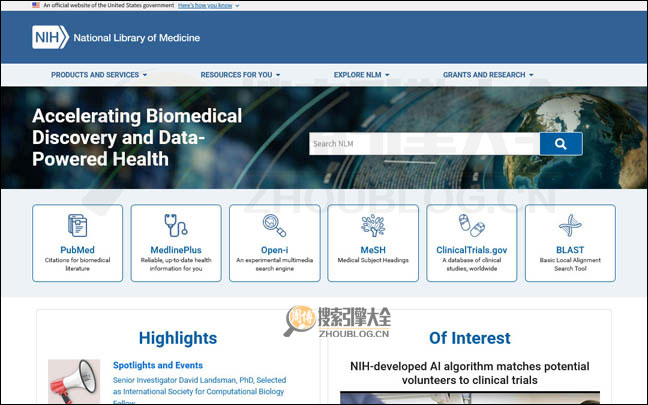Expand Products and Services menu
648x405 pixels.
[99, 75]
